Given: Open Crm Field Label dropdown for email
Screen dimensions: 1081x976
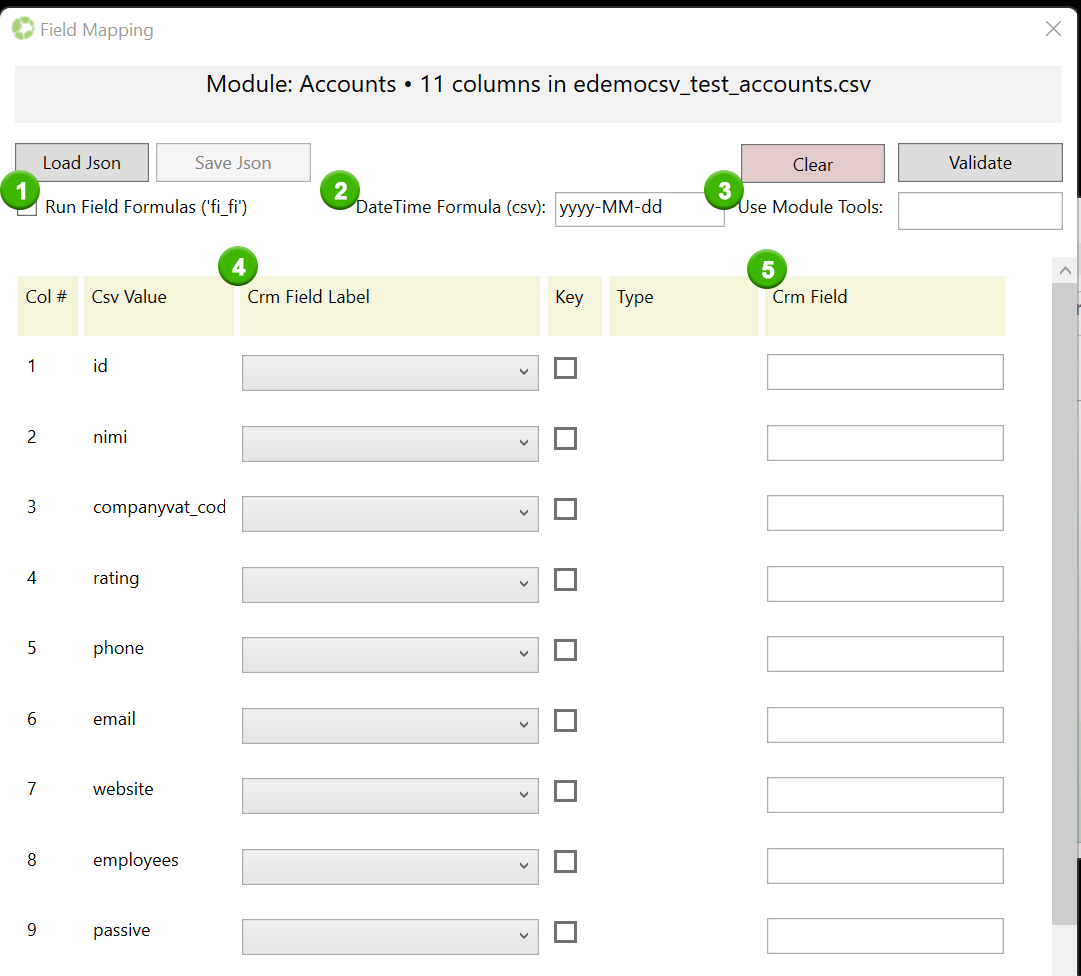Looking at the screenshot, I should pos(390,725).
